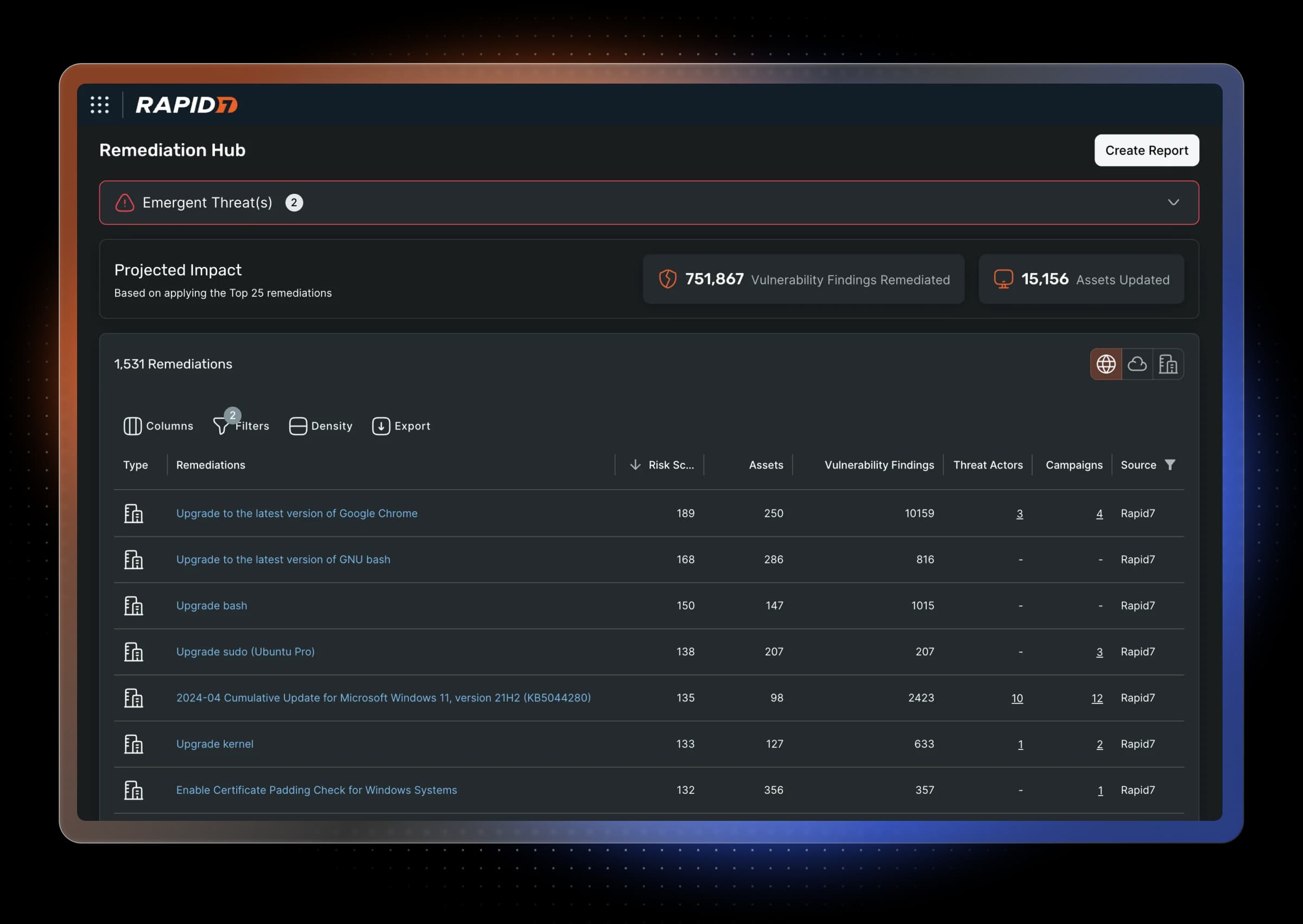This screenshot has height=924, width=1303.
Task: Switch to the cloud view
Action: coord(1137,364)
